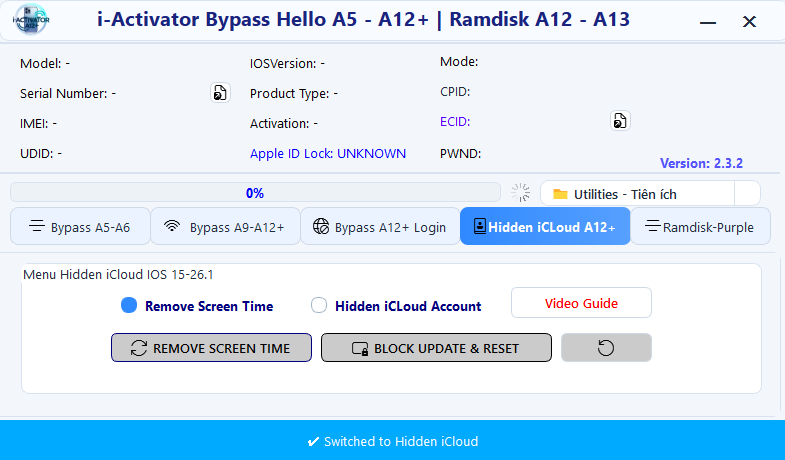Image resolution: width=785 pixels, height=460 pixels.
Task: Click the Mode: label
Action: point(459,62)
